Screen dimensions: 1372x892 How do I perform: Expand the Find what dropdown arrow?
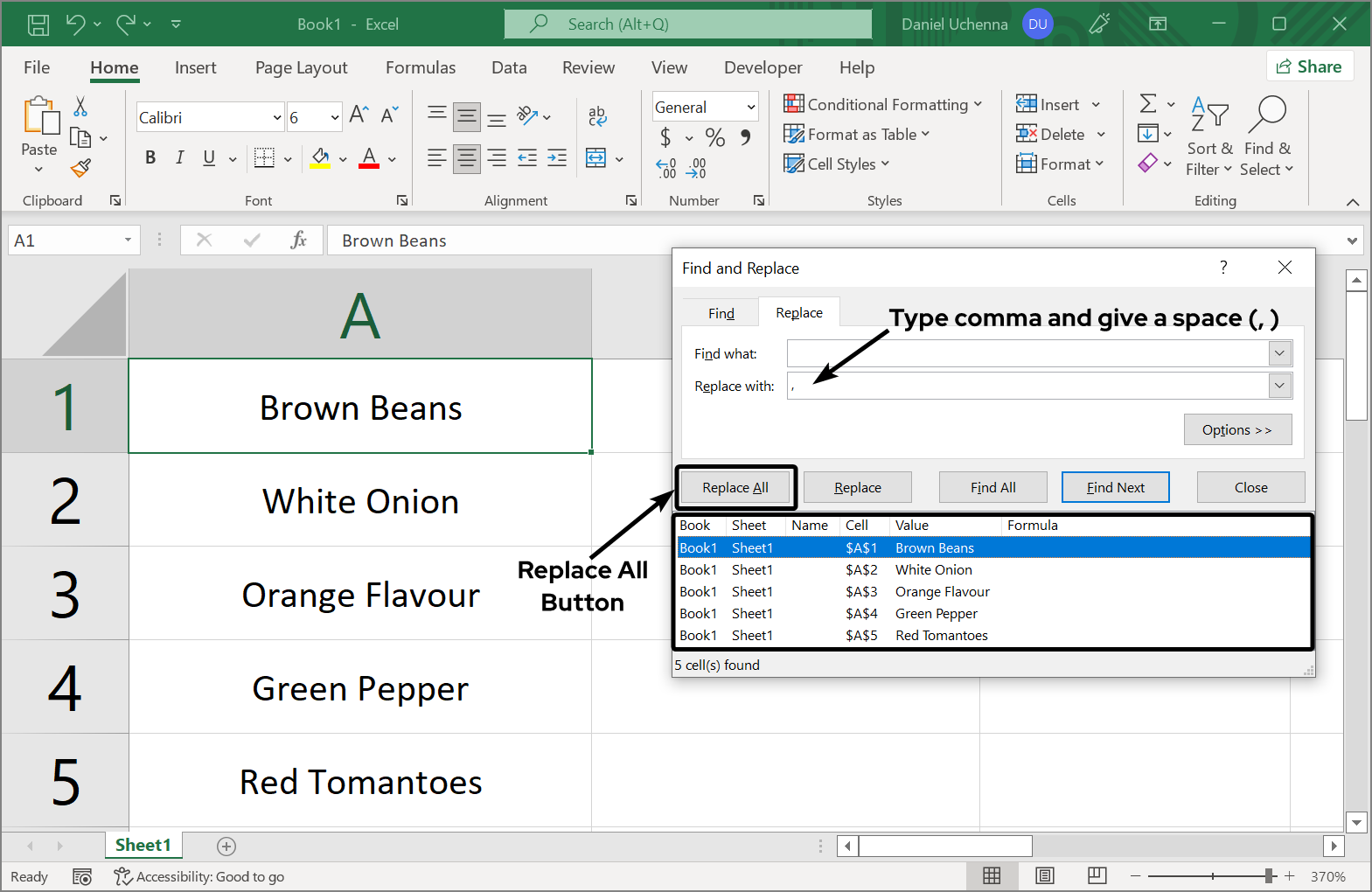pyautogui.click(x=1279, y=353)
